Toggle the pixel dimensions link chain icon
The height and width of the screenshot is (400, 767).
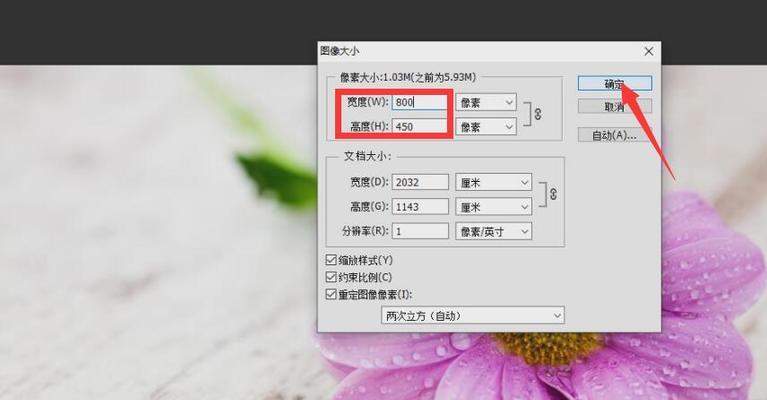point(538,114)
